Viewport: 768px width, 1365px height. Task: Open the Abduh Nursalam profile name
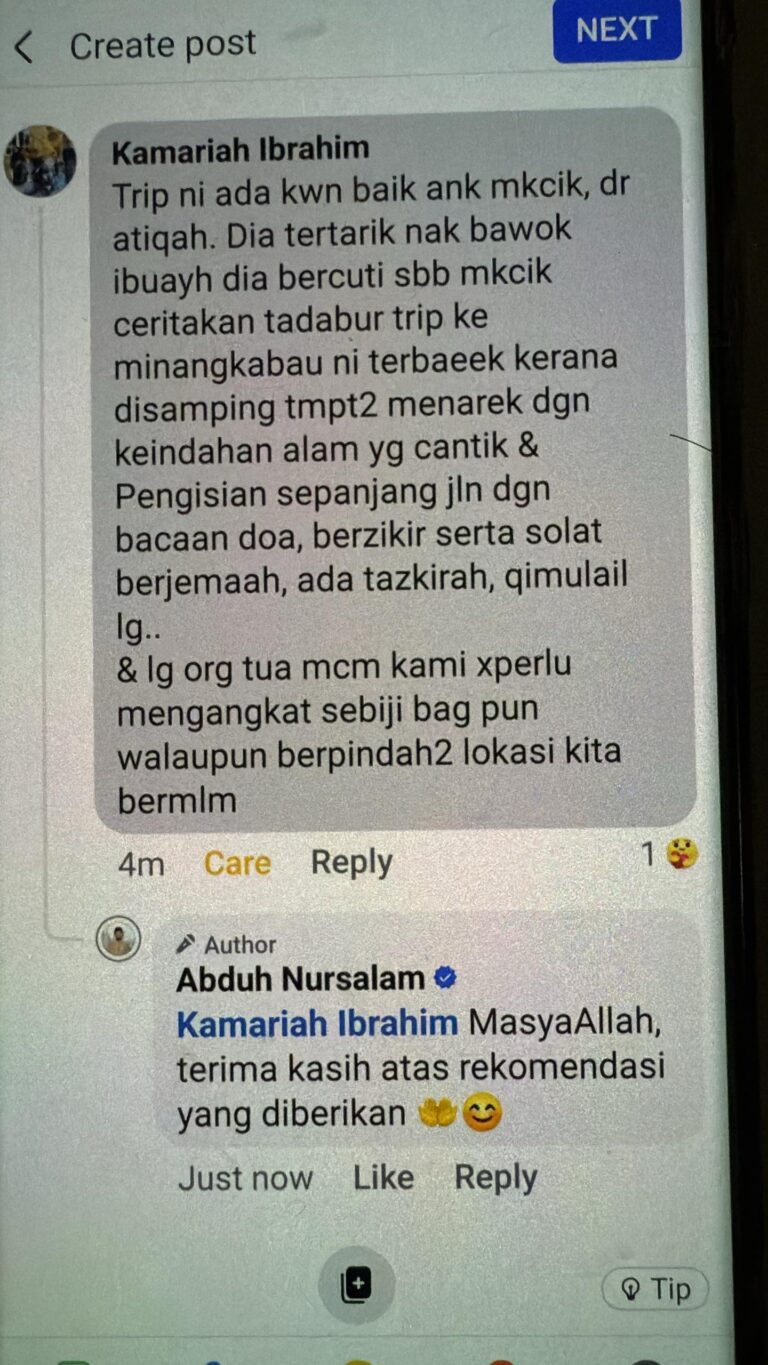coord(301,979)
